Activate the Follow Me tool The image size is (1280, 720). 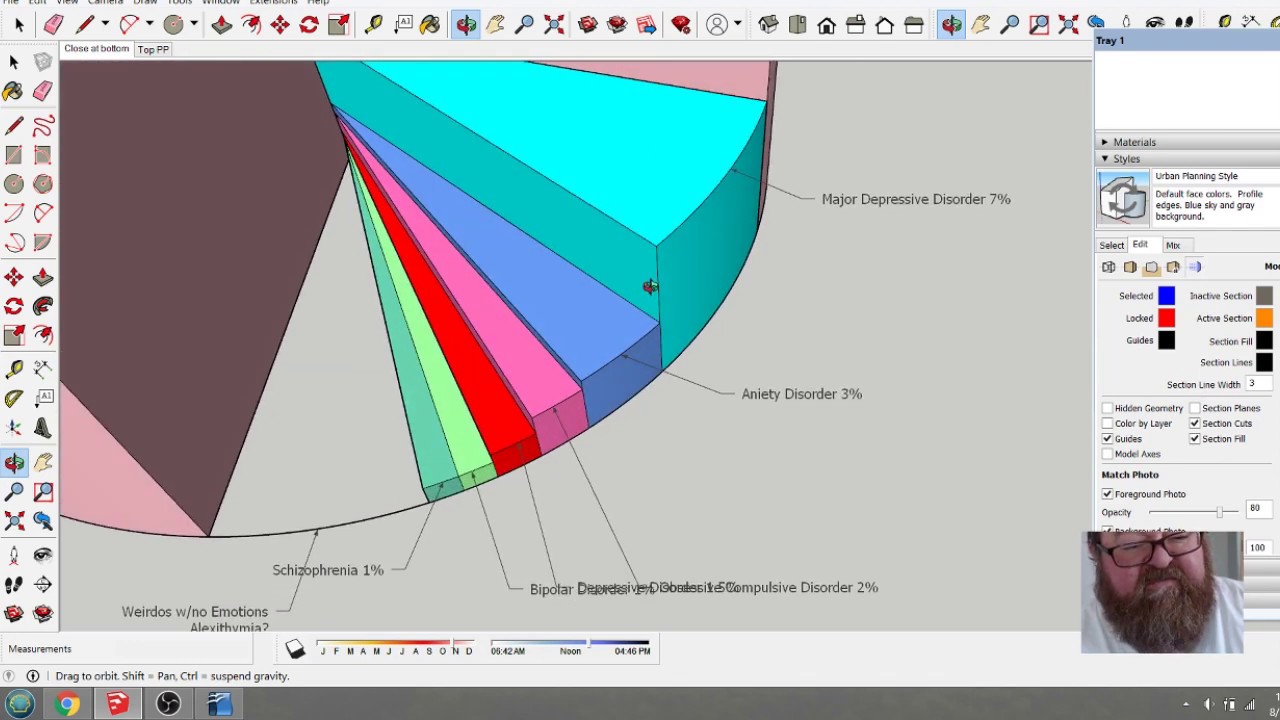click(x=42, y=306)
